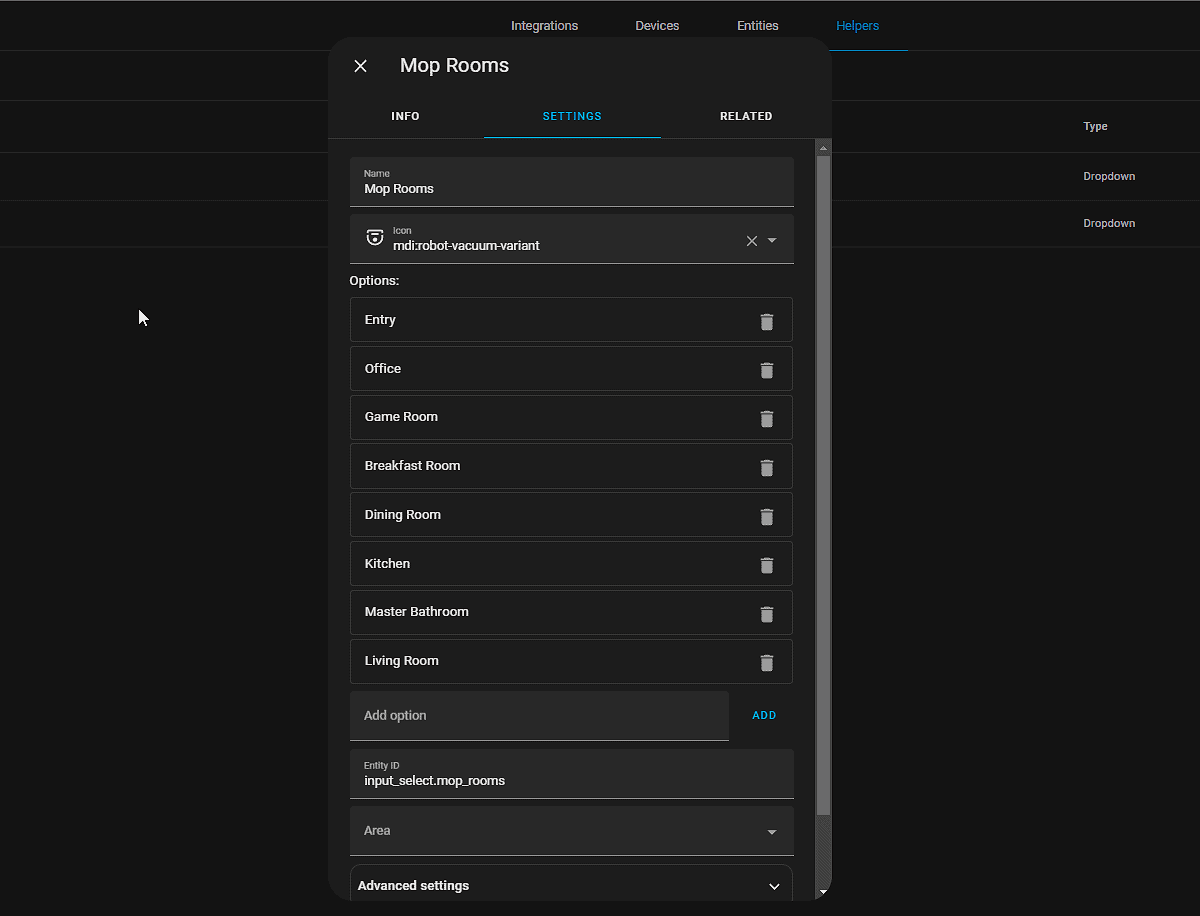1200x916 pixels.
Task: Click the Type column header
Action: (1095, 127)
